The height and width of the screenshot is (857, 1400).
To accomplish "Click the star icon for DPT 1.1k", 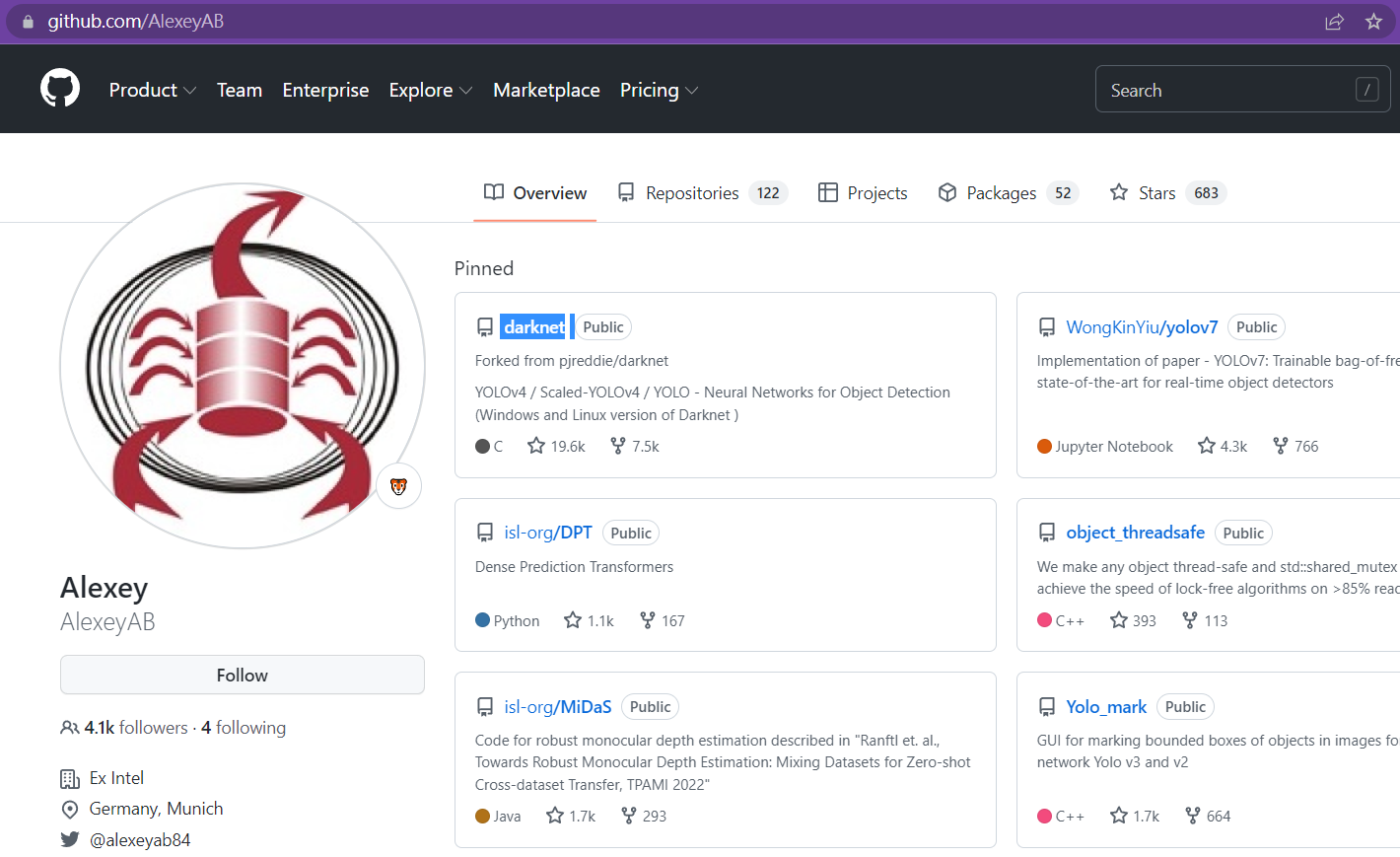I will tap(573, 620).
